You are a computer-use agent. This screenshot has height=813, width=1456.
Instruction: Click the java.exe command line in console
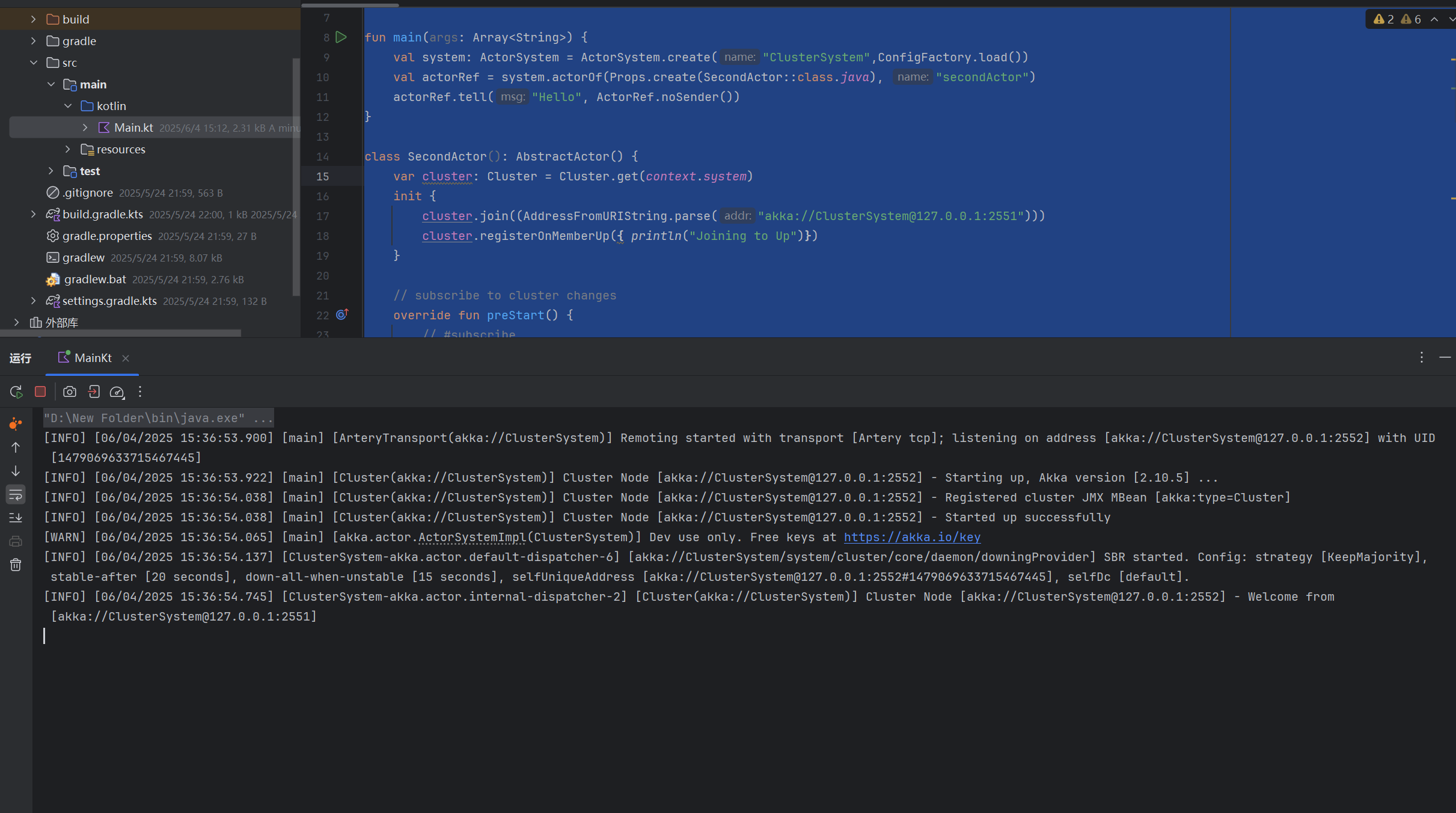[159, 418]
